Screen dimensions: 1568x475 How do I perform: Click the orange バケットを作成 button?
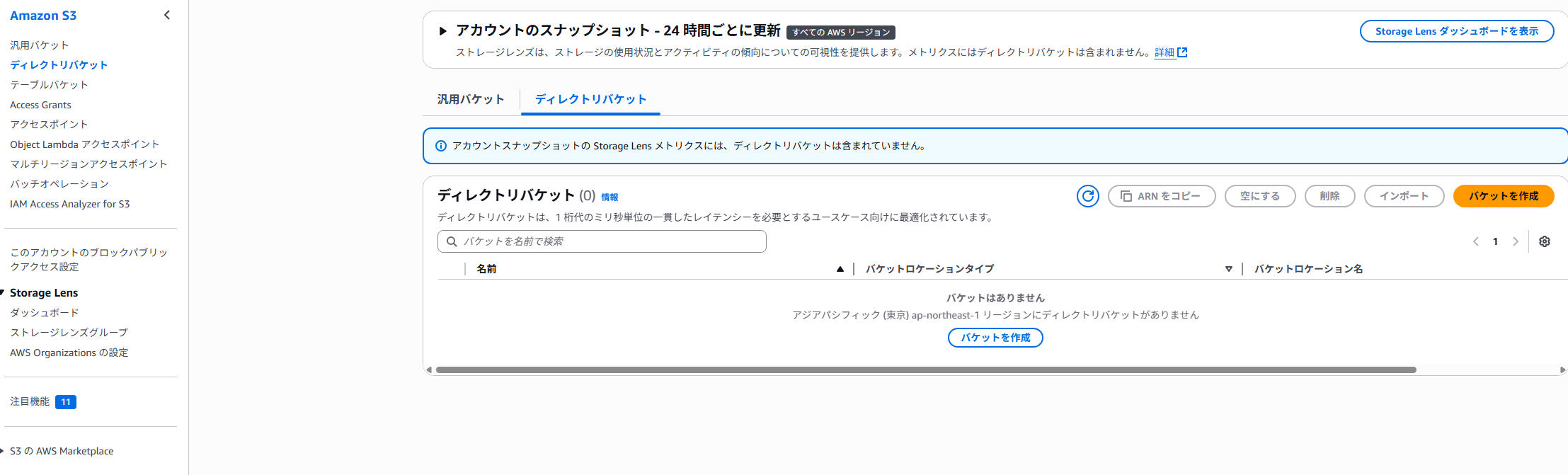coord(1504,196)
